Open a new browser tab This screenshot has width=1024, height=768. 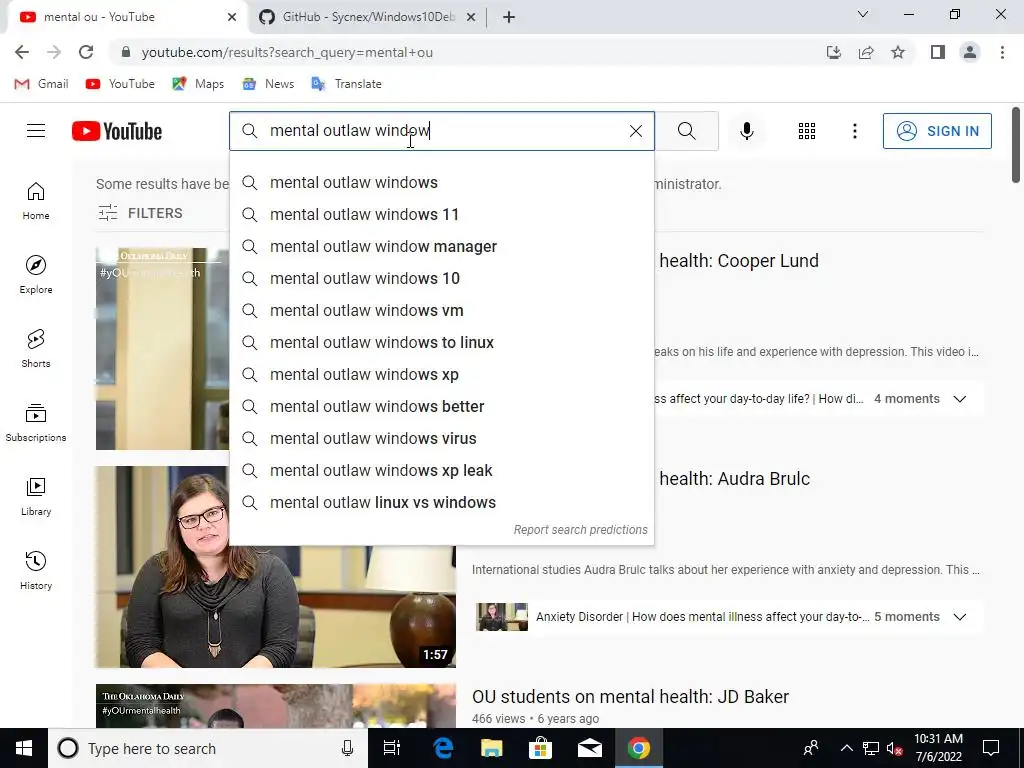point(509,17)
